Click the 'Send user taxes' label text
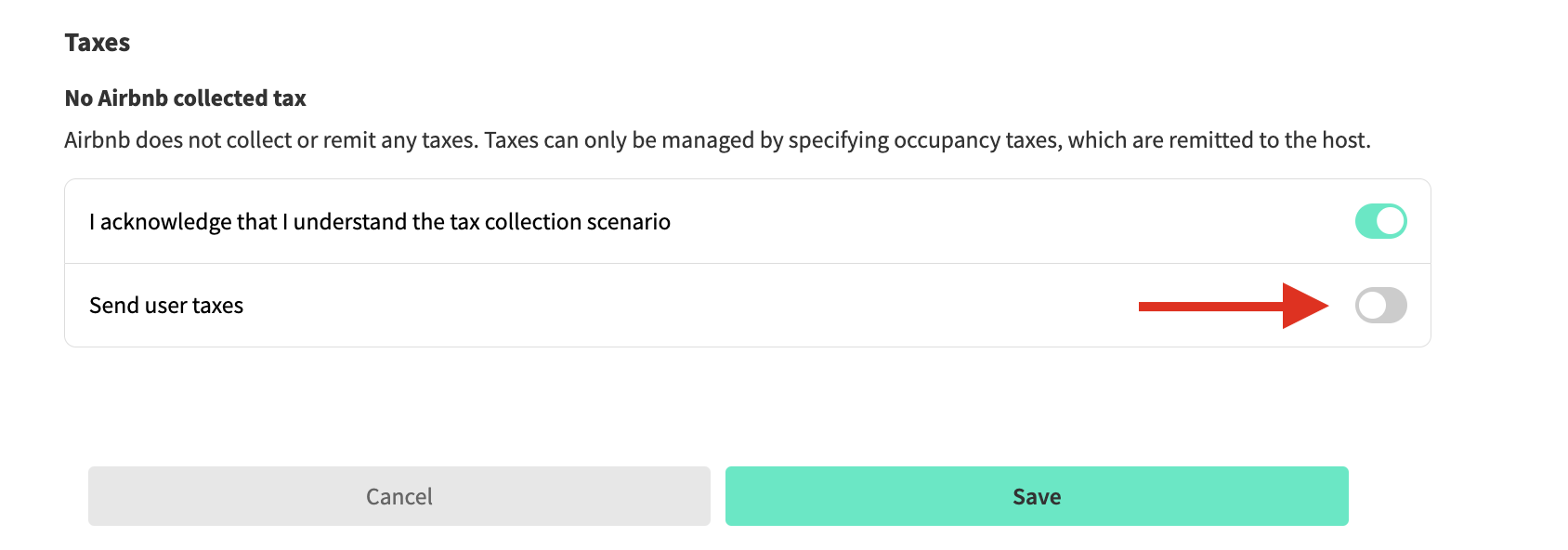Viewport: 1568px width, 550px height. tap(166, 306)
